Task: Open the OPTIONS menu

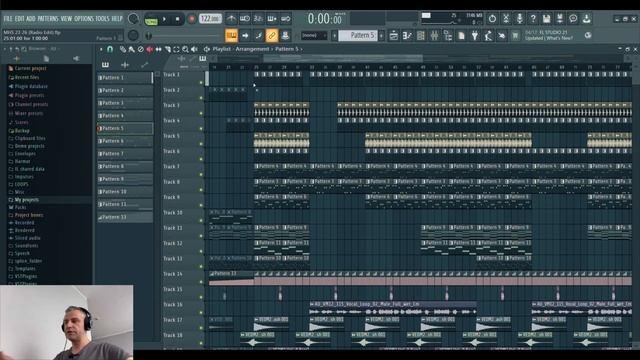Action: [84, 19]
